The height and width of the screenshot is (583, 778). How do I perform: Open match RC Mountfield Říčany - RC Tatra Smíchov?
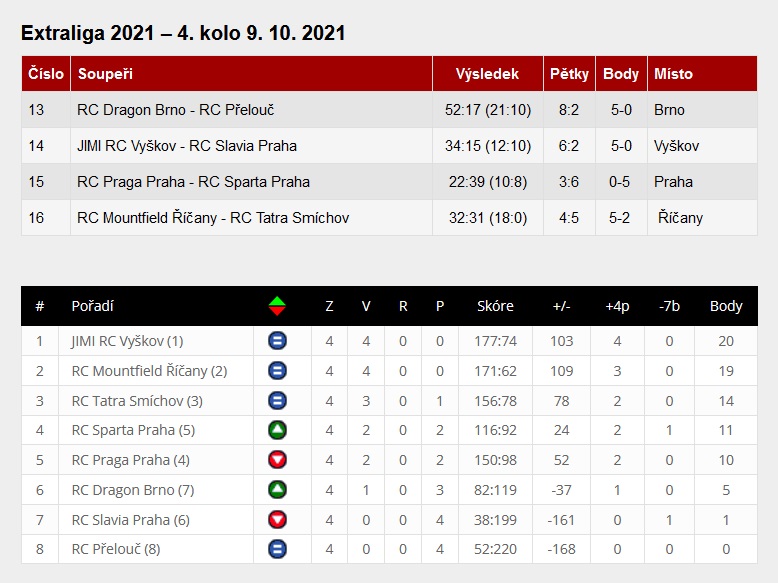click(213, 218)
